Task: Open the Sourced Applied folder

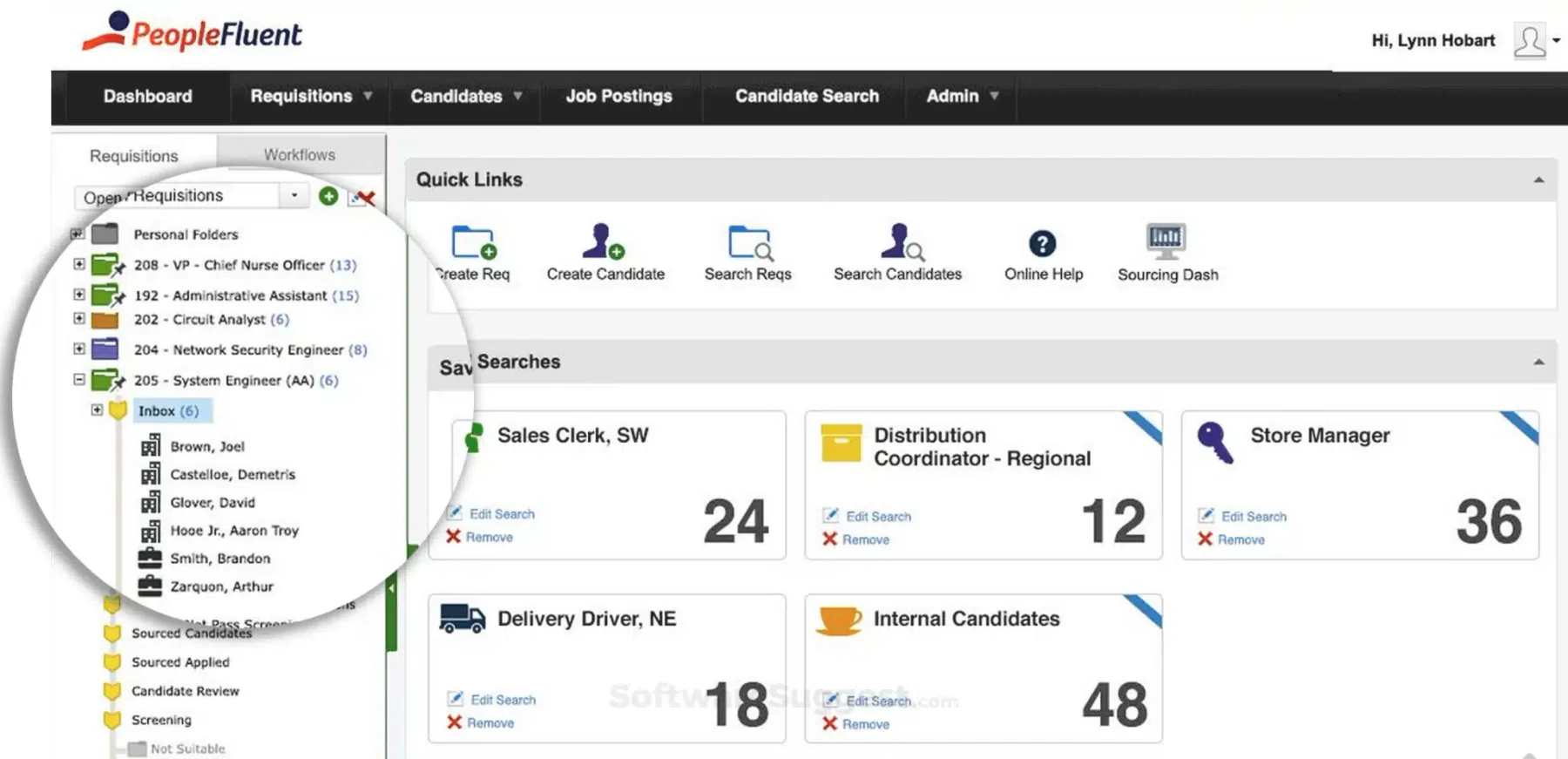Action: pos(180,662)
